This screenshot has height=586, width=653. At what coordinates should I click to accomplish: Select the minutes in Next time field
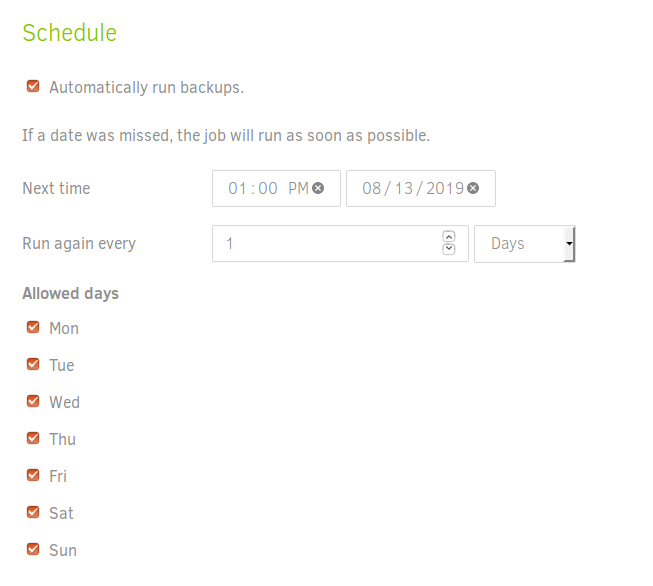click(267, 188)
